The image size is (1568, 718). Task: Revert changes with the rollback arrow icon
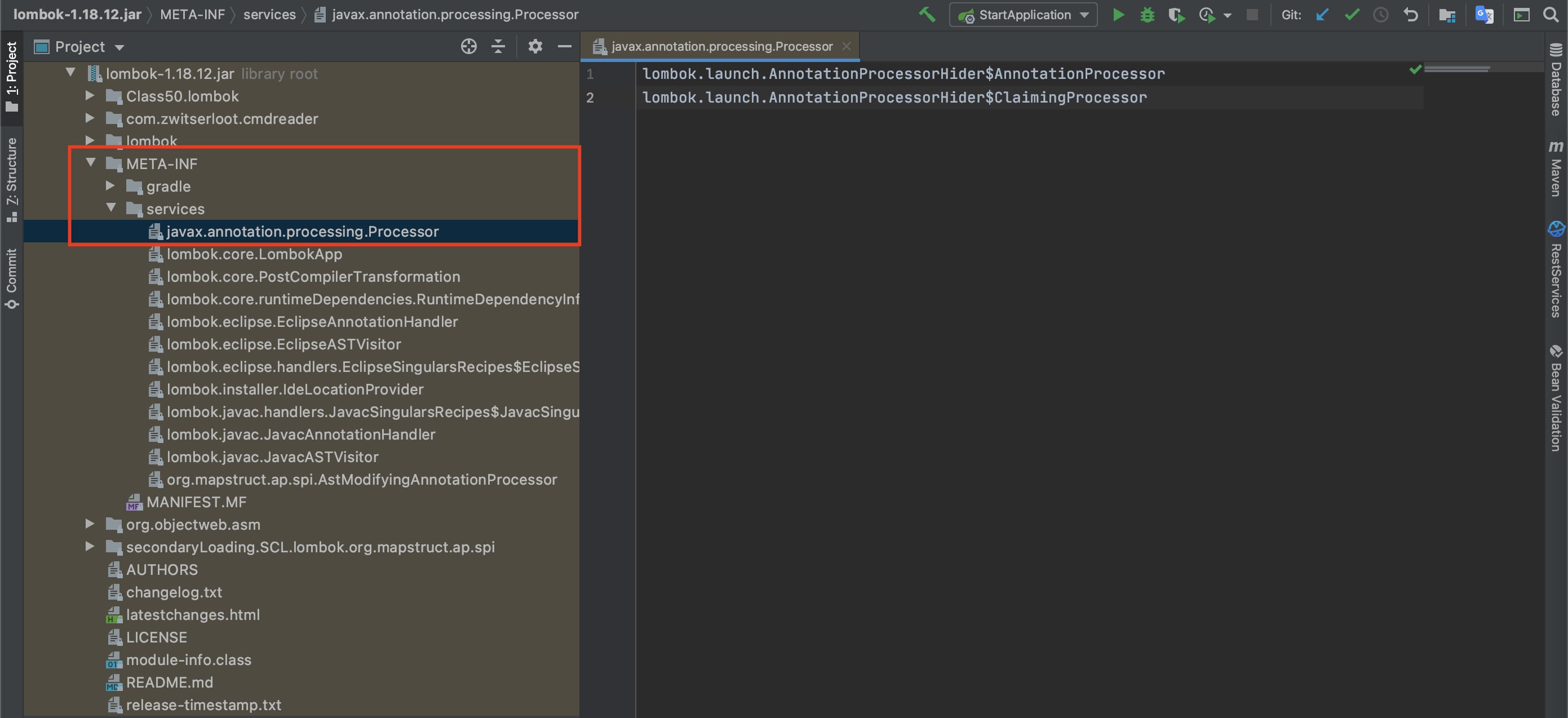(1410, 15)
